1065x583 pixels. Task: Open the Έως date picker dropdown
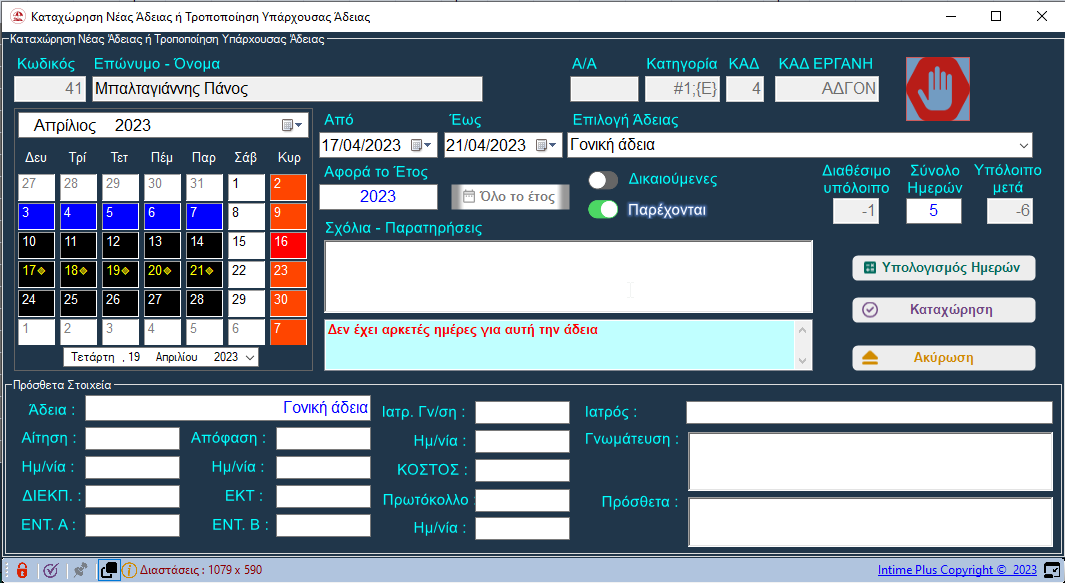(548, 145)
